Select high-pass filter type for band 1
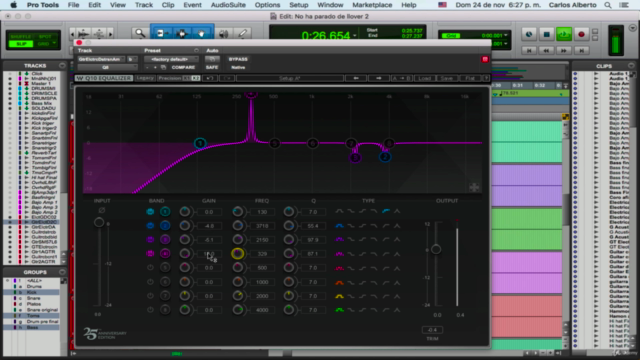640x360 pixels. (386, 211)
